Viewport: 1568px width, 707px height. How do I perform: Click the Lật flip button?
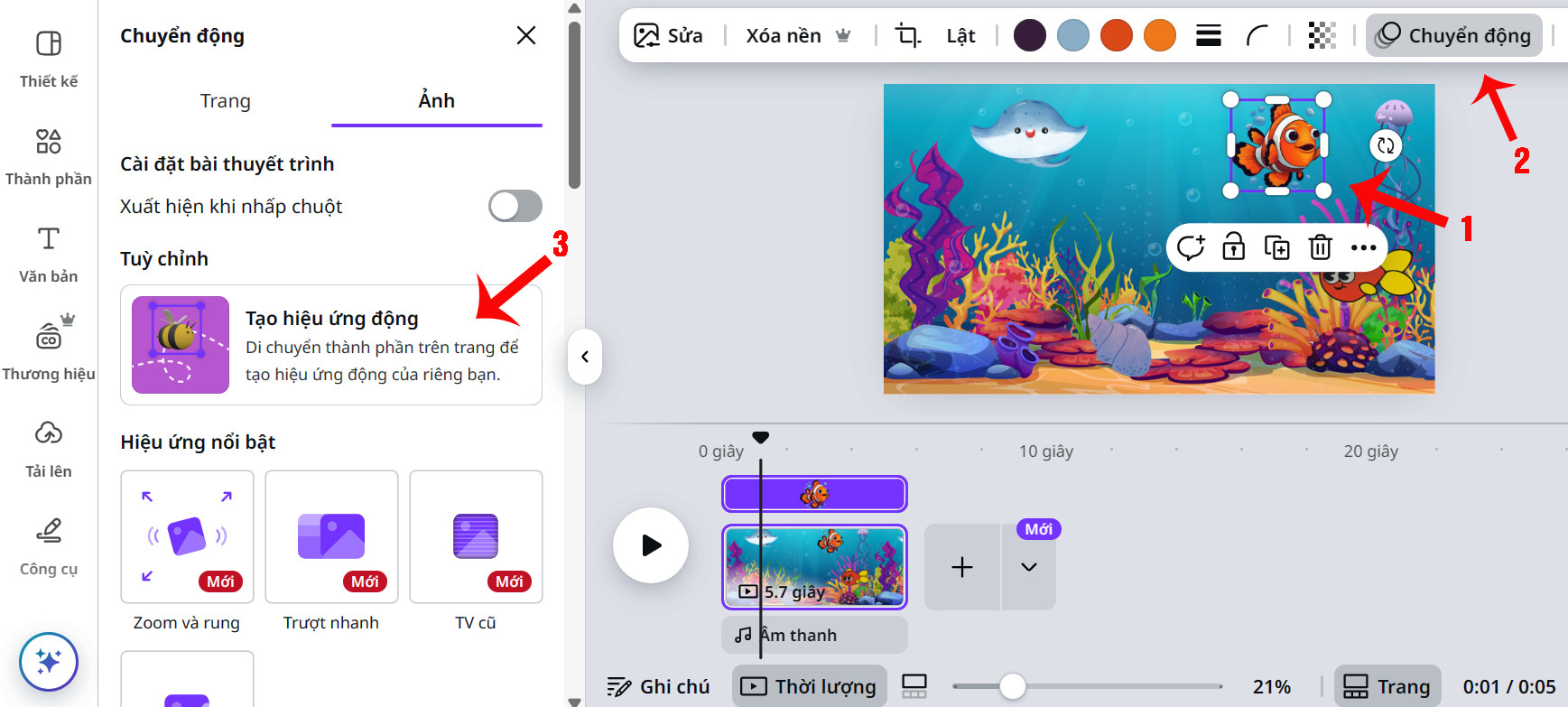tap(960, 35)
